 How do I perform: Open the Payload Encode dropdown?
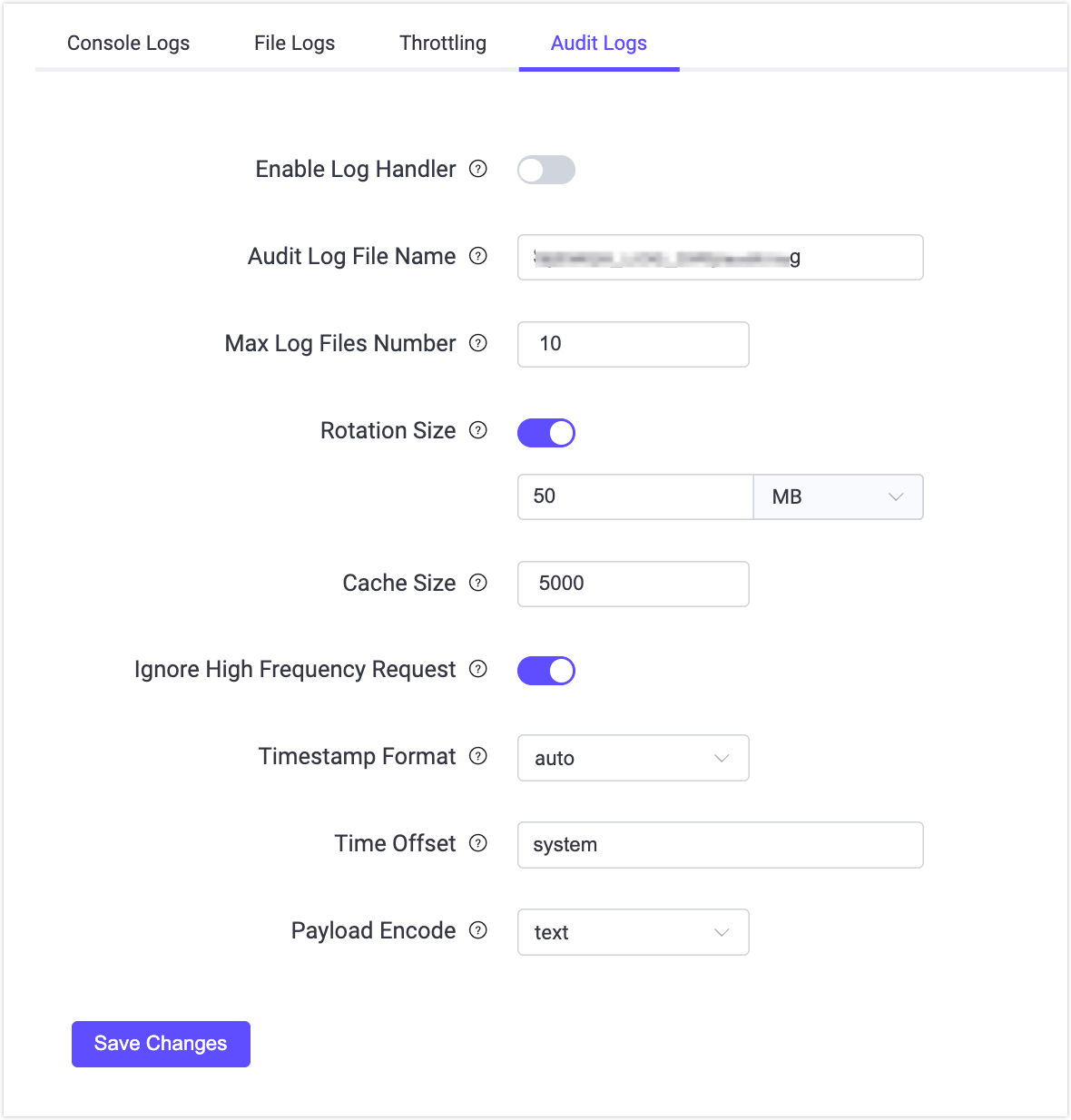click(633, 932)
